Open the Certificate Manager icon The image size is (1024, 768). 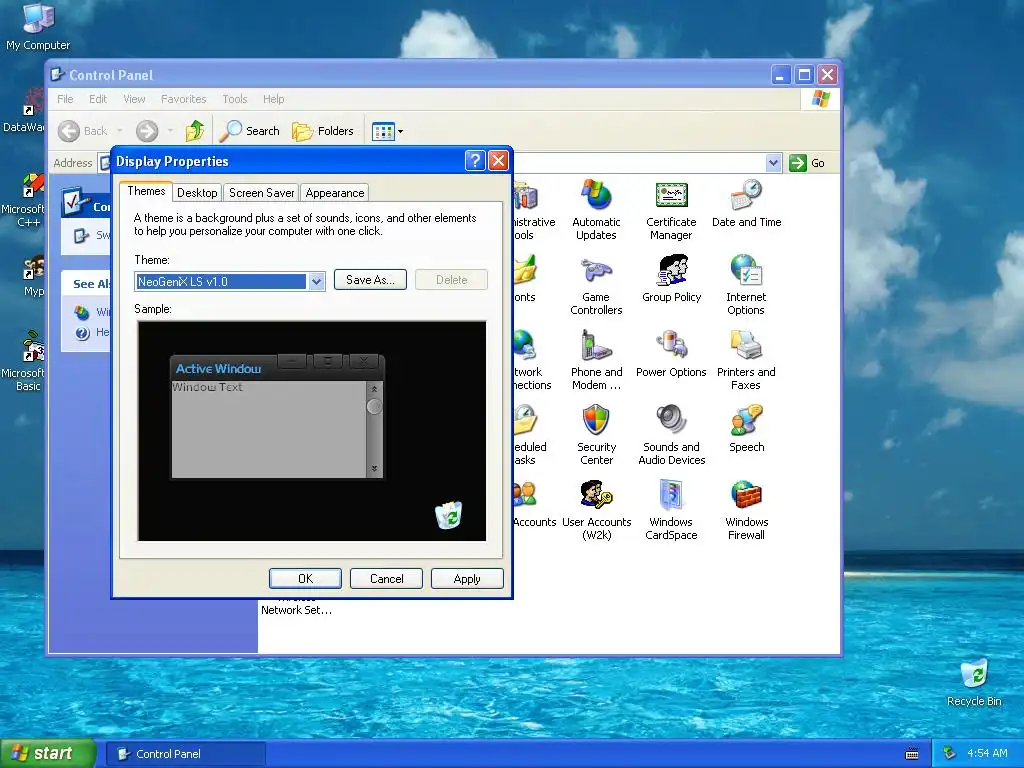coord(671,209)
